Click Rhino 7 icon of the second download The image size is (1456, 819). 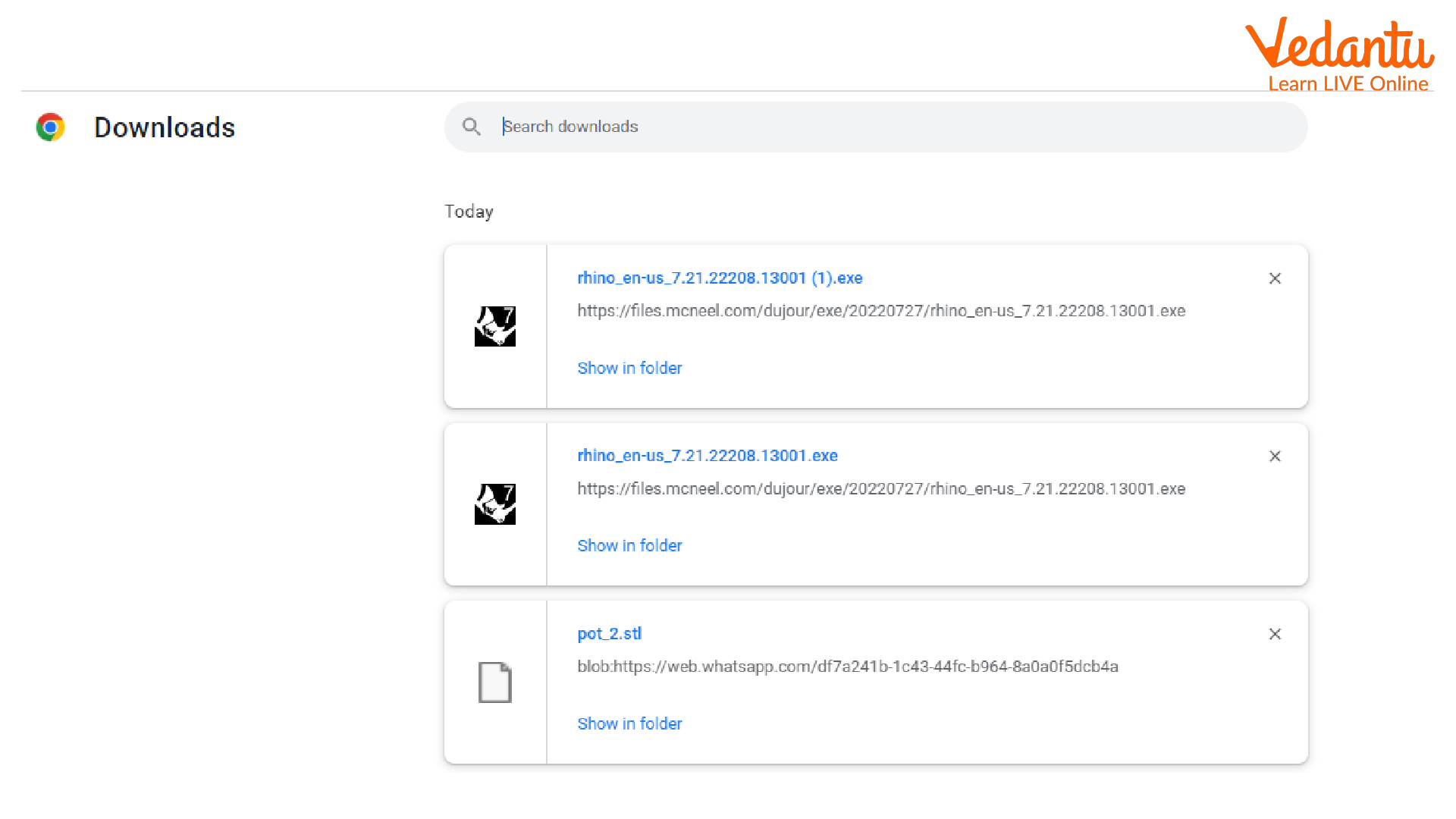click(495, 504)
